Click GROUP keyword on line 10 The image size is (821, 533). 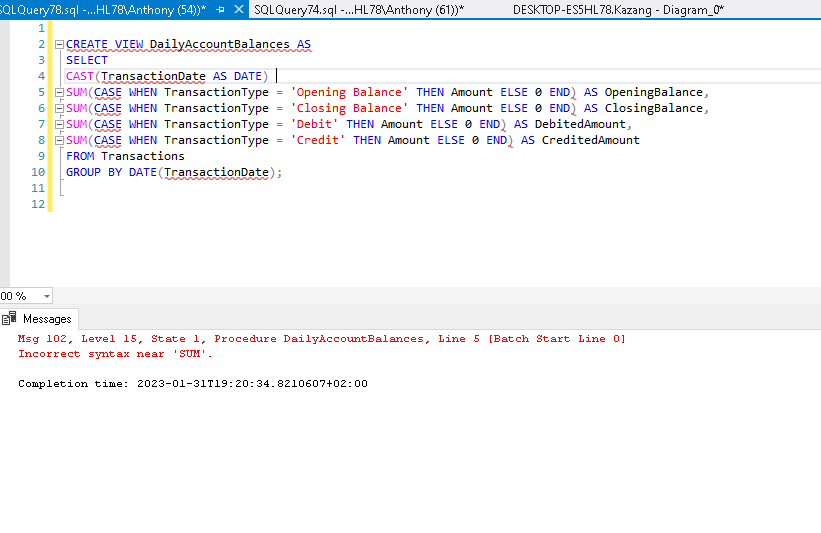click(83, 172)
